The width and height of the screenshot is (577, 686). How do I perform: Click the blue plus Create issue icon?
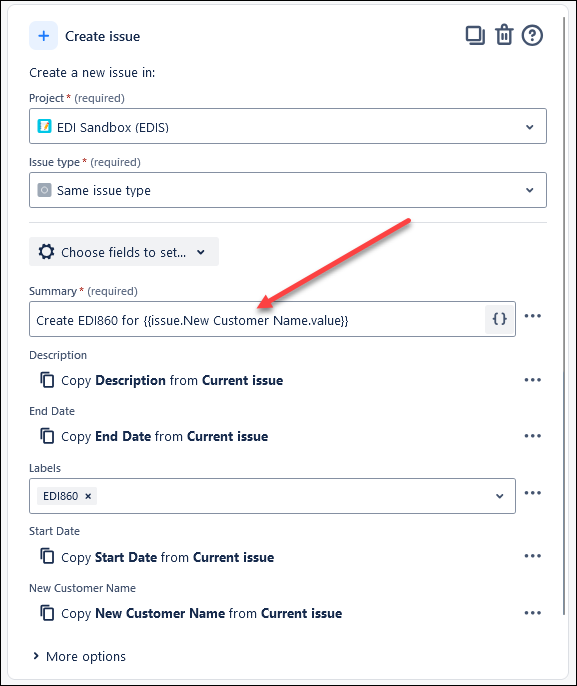click(43, 36)
